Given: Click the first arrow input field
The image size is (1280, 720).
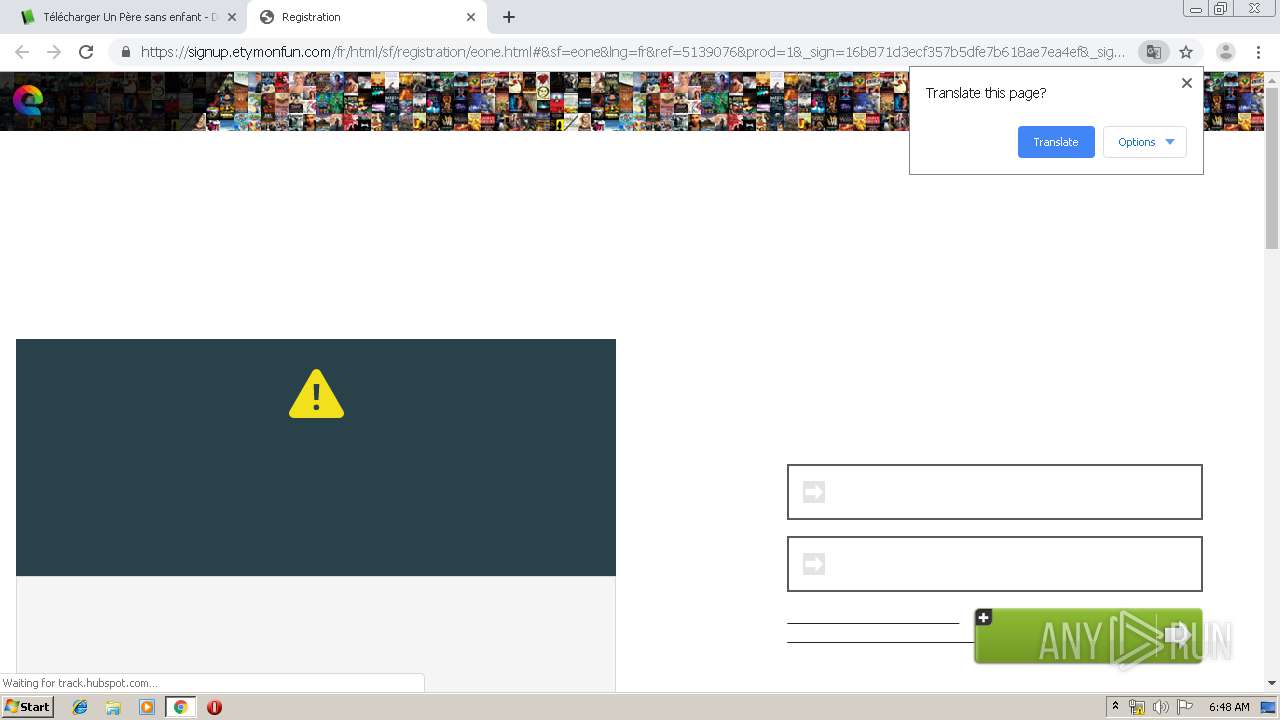Looking at the screenshot, I should [x=995, y=492].
